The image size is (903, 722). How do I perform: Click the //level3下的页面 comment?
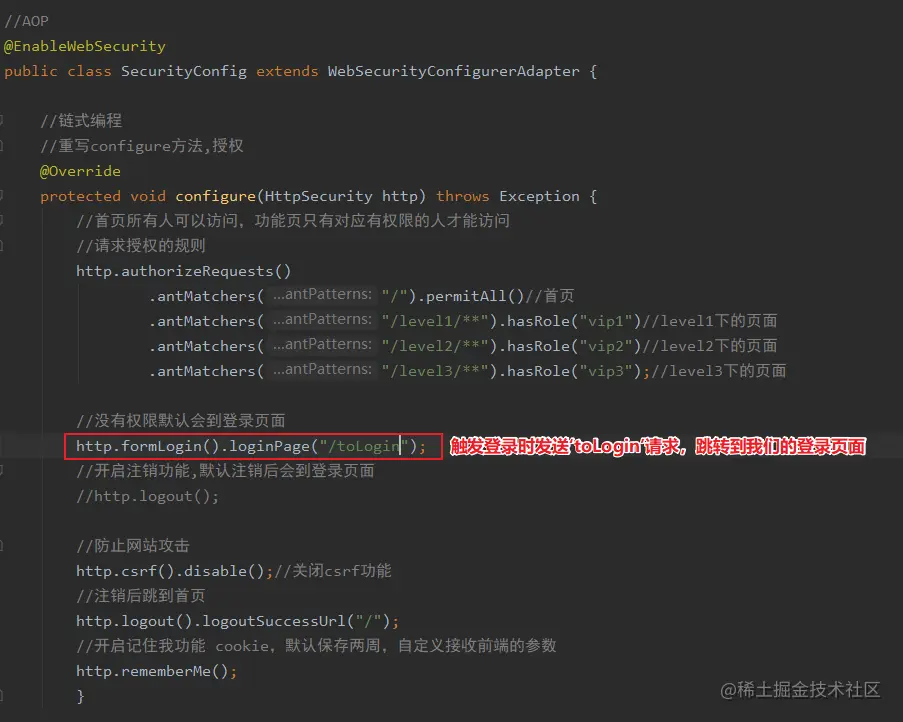(719, 371)
